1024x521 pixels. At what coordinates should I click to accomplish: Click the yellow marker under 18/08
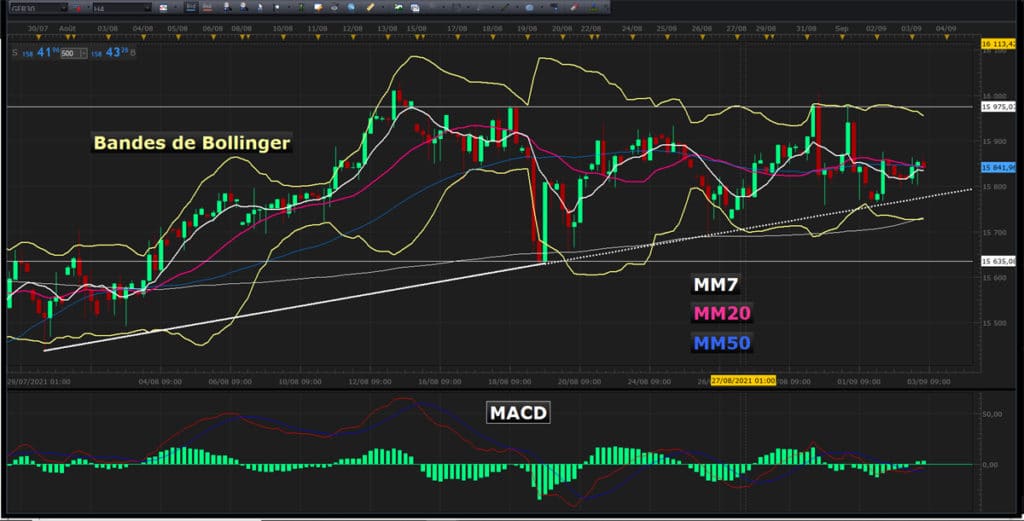493,37
